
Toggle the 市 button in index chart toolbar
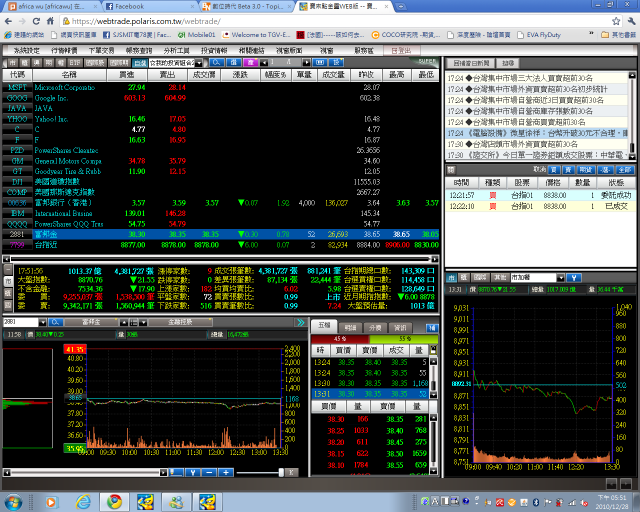(451, 278)
